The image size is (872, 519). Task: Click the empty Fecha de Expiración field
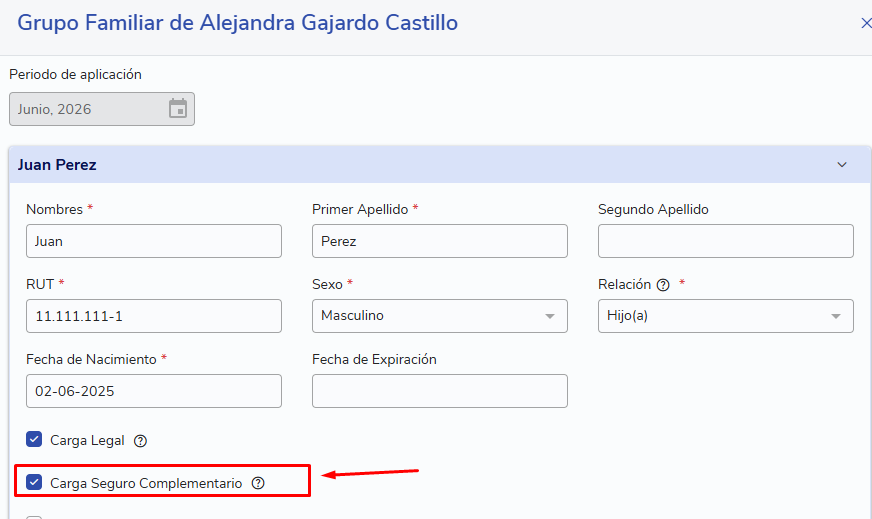pyautogui.click(x=439, y=391)
